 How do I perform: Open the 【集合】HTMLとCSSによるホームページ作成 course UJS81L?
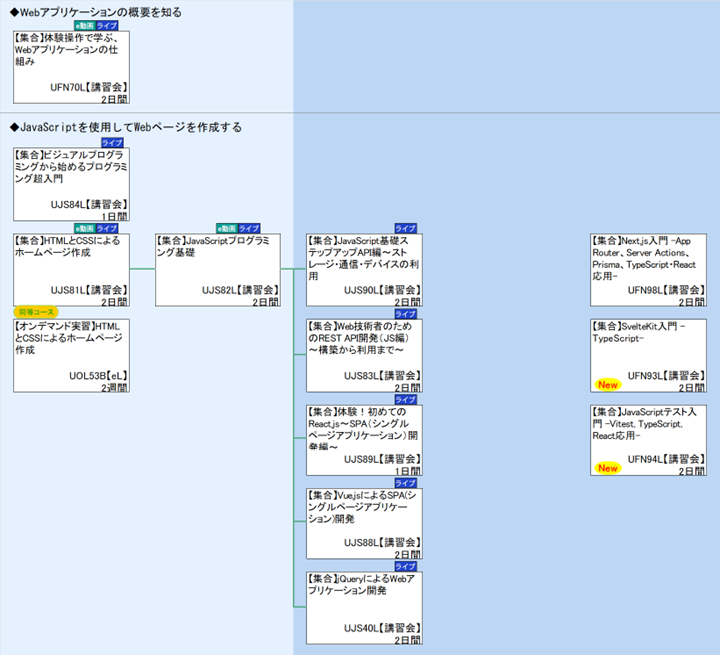[x=71, y=270]
